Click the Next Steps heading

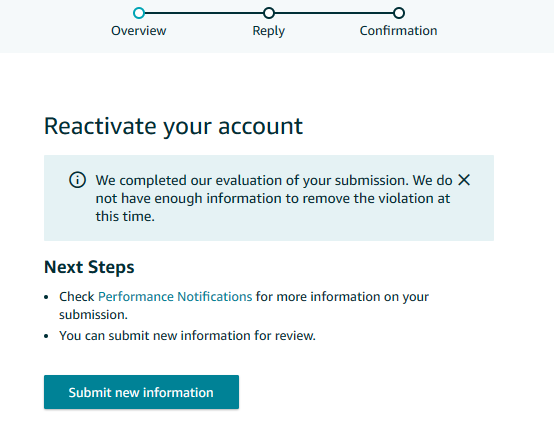click(89, 267)
